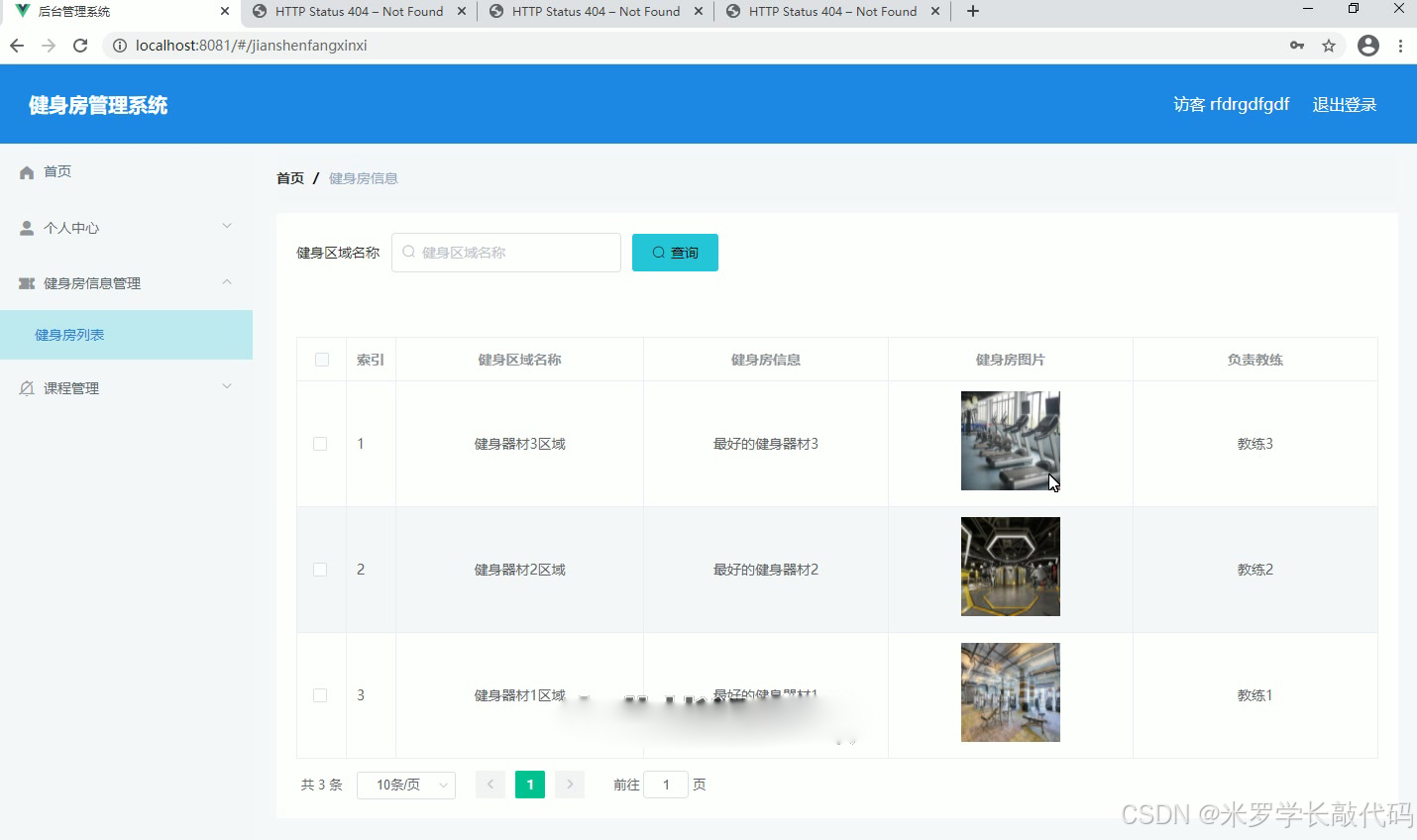The height and width of the screenshot is (840, 1417).
Task: Click the 个人中心 person icon
Action: [25, 227]
